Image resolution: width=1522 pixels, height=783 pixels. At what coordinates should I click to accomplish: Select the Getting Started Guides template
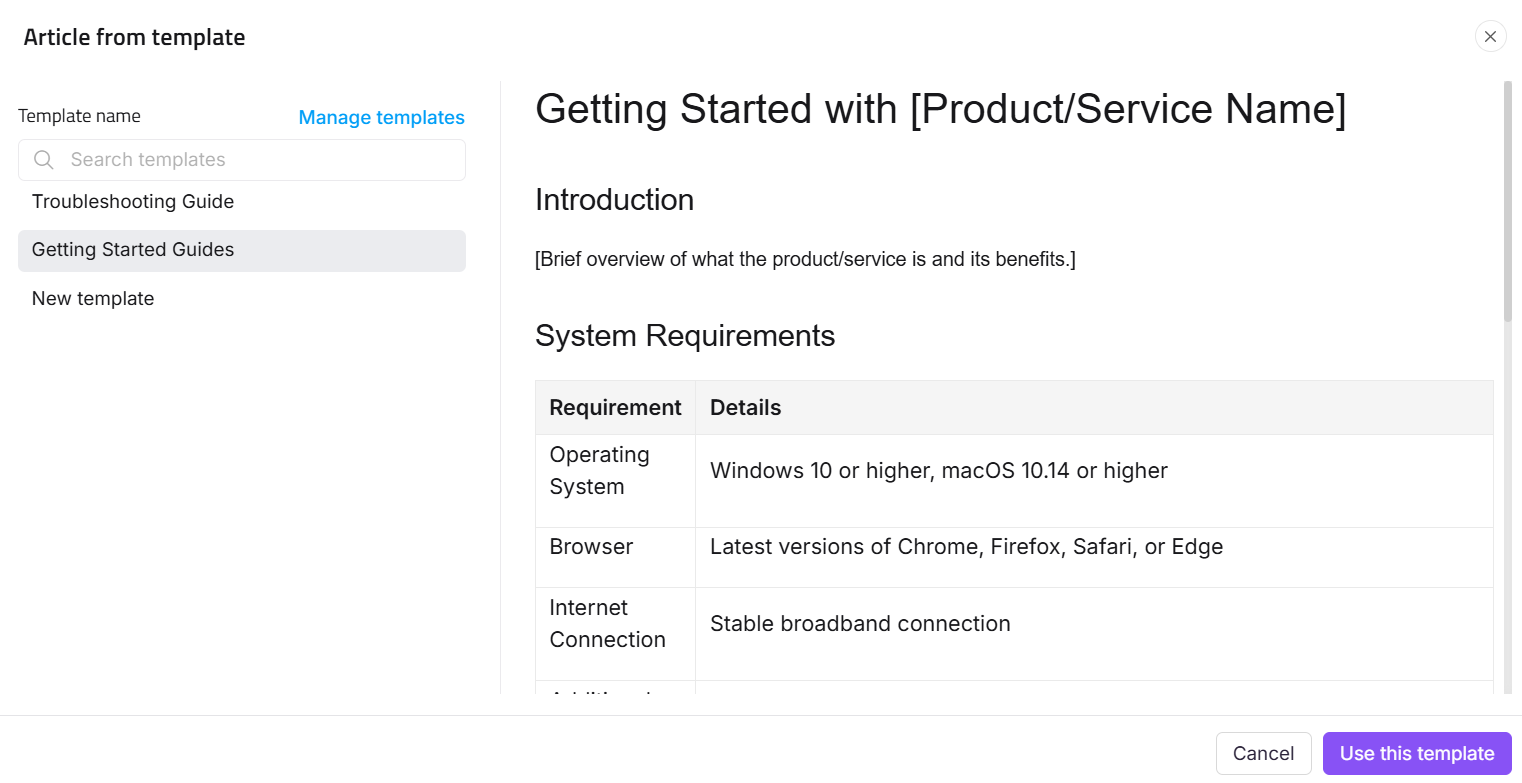[x=133, y=249]
